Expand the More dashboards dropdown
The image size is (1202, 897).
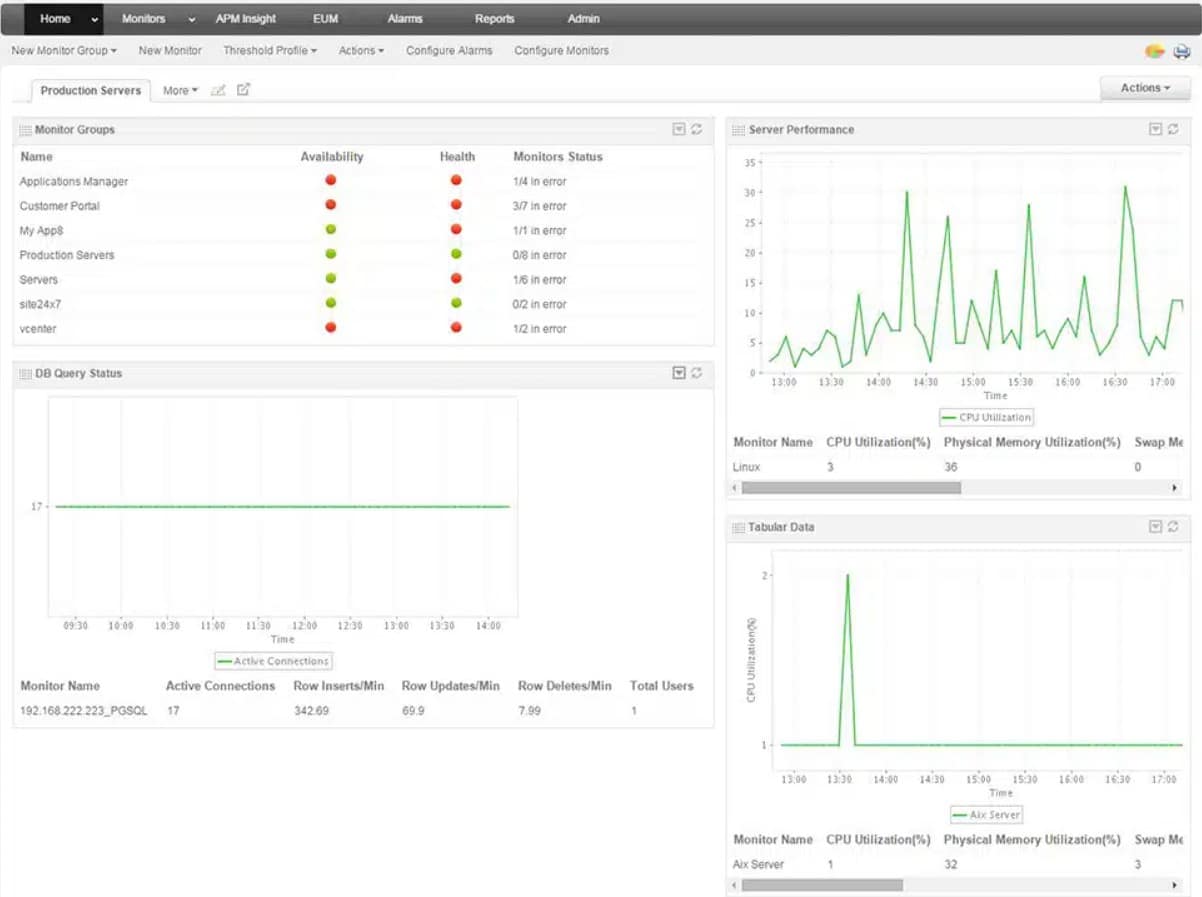point(180,90)
